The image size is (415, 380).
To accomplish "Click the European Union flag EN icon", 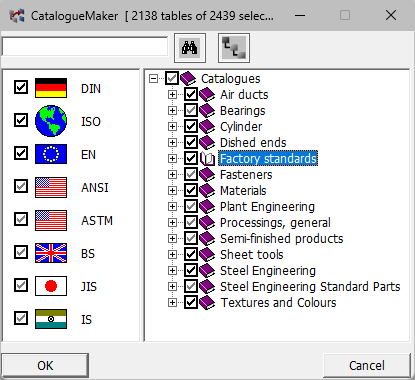I will pyautogui.click(x=51, y=154).
